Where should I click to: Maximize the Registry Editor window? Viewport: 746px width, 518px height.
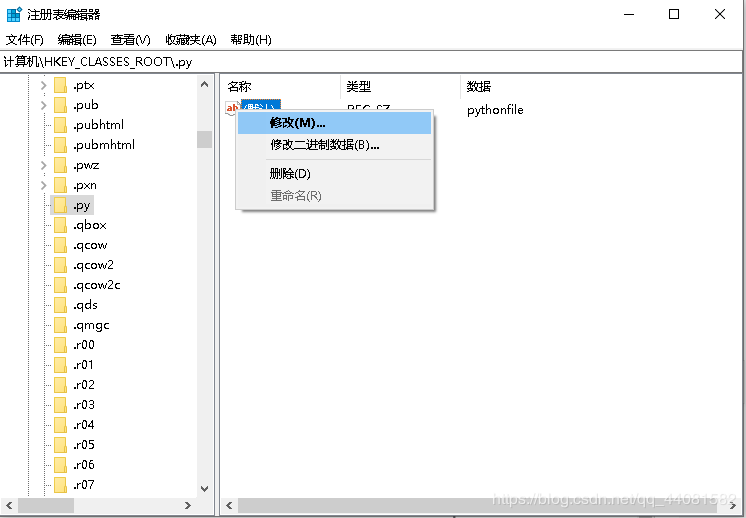click(674, 14)
